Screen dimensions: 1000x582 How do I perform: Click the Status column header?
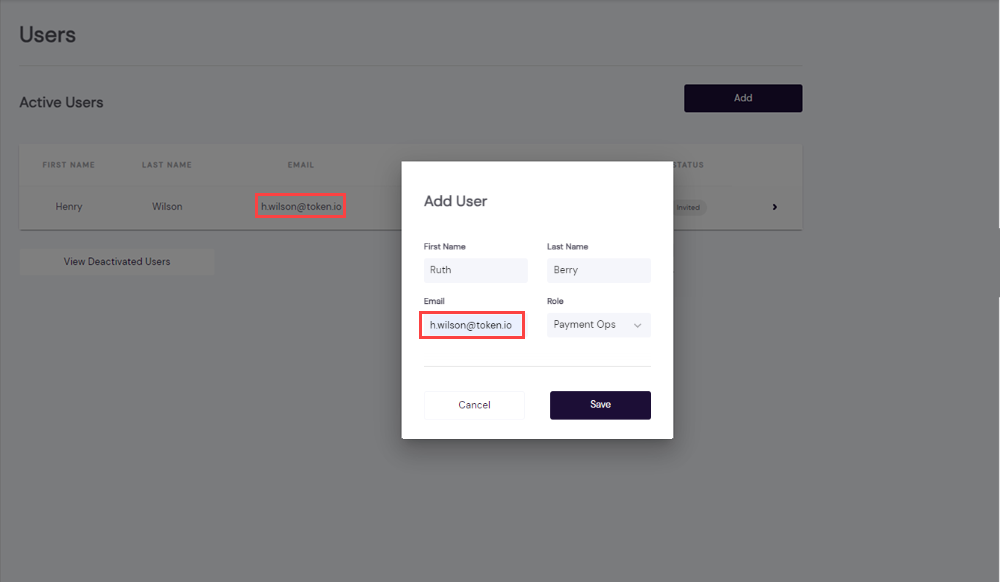[x=689, y=165]
